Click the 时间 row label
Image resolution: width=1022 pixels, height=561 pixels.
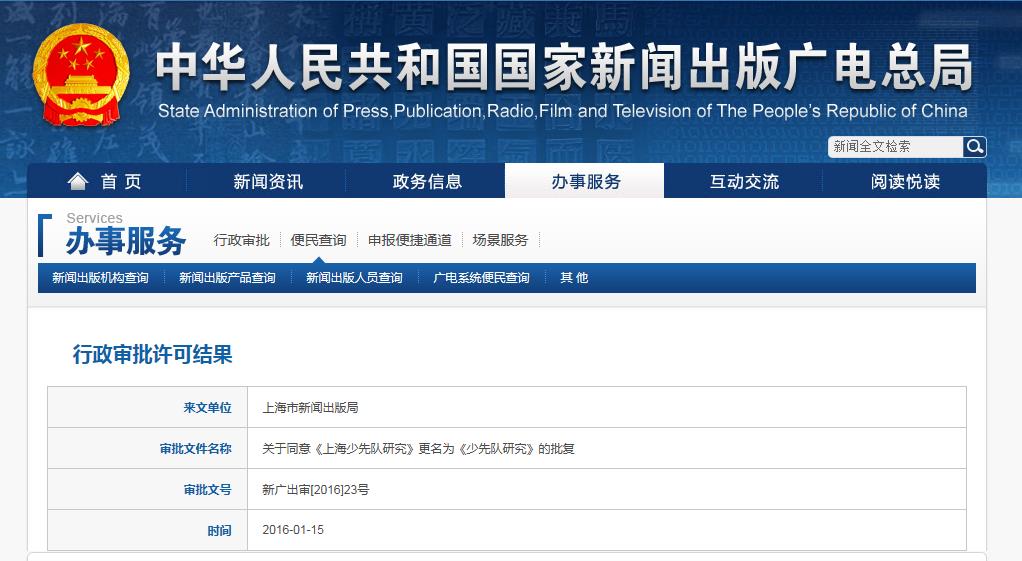click(x=220, y=531)
